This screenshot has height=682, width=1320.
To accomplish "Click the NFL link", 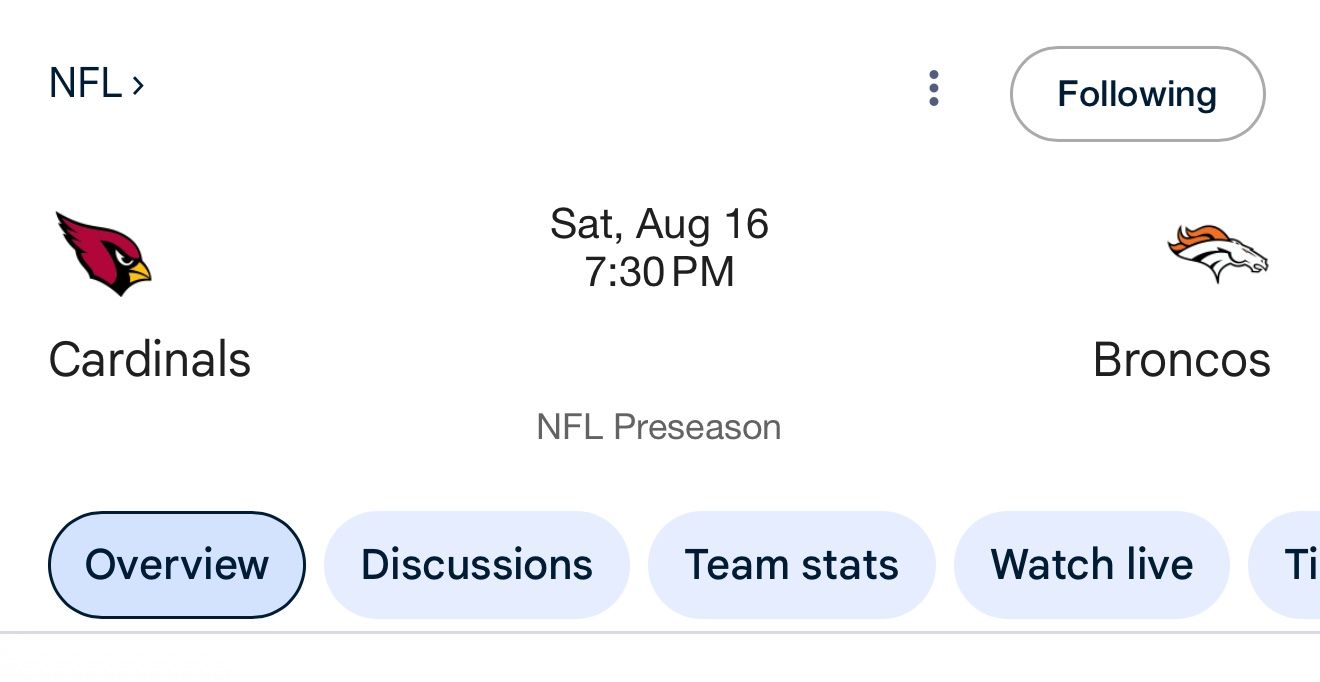I will coord(86,84).
